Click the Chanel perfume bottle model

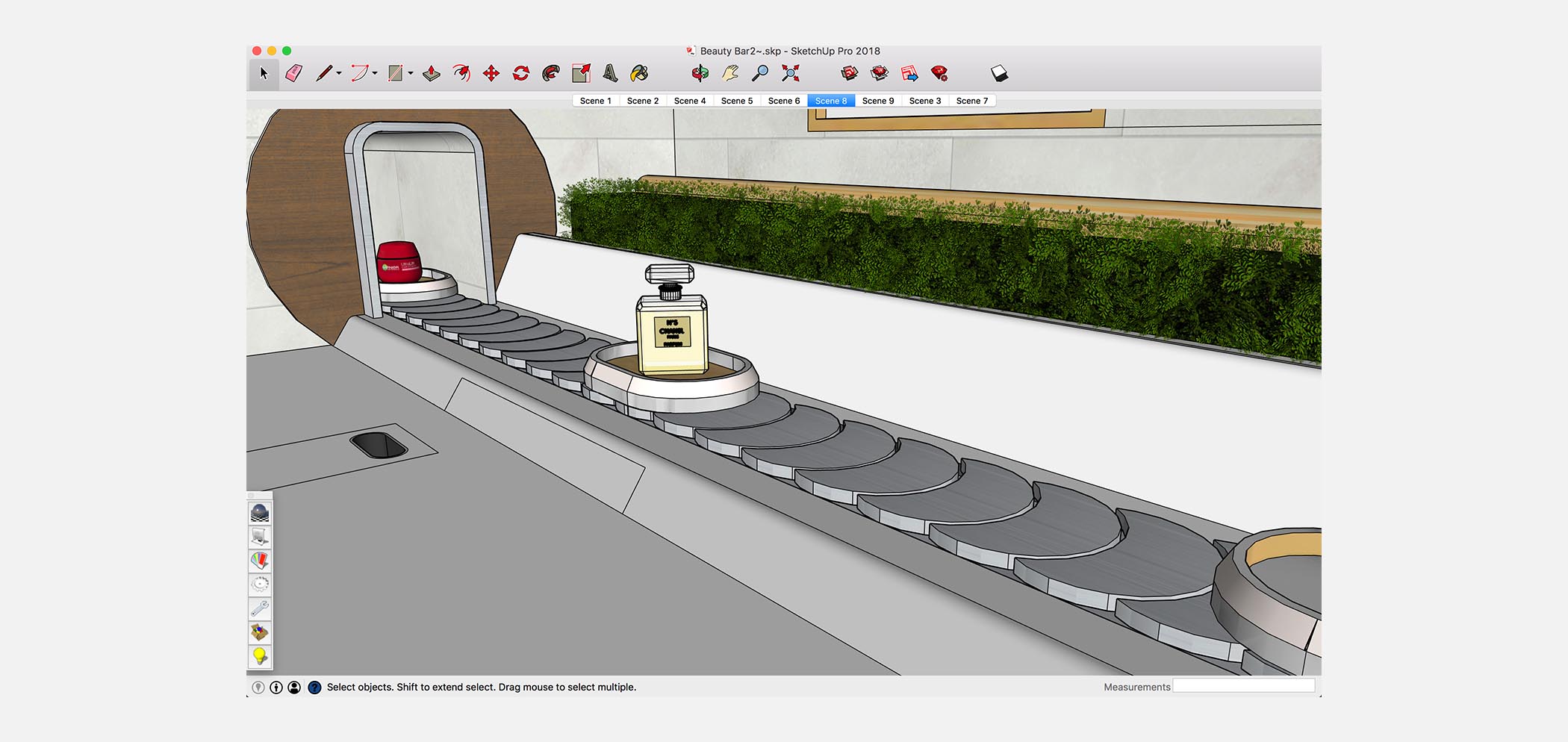671,319
